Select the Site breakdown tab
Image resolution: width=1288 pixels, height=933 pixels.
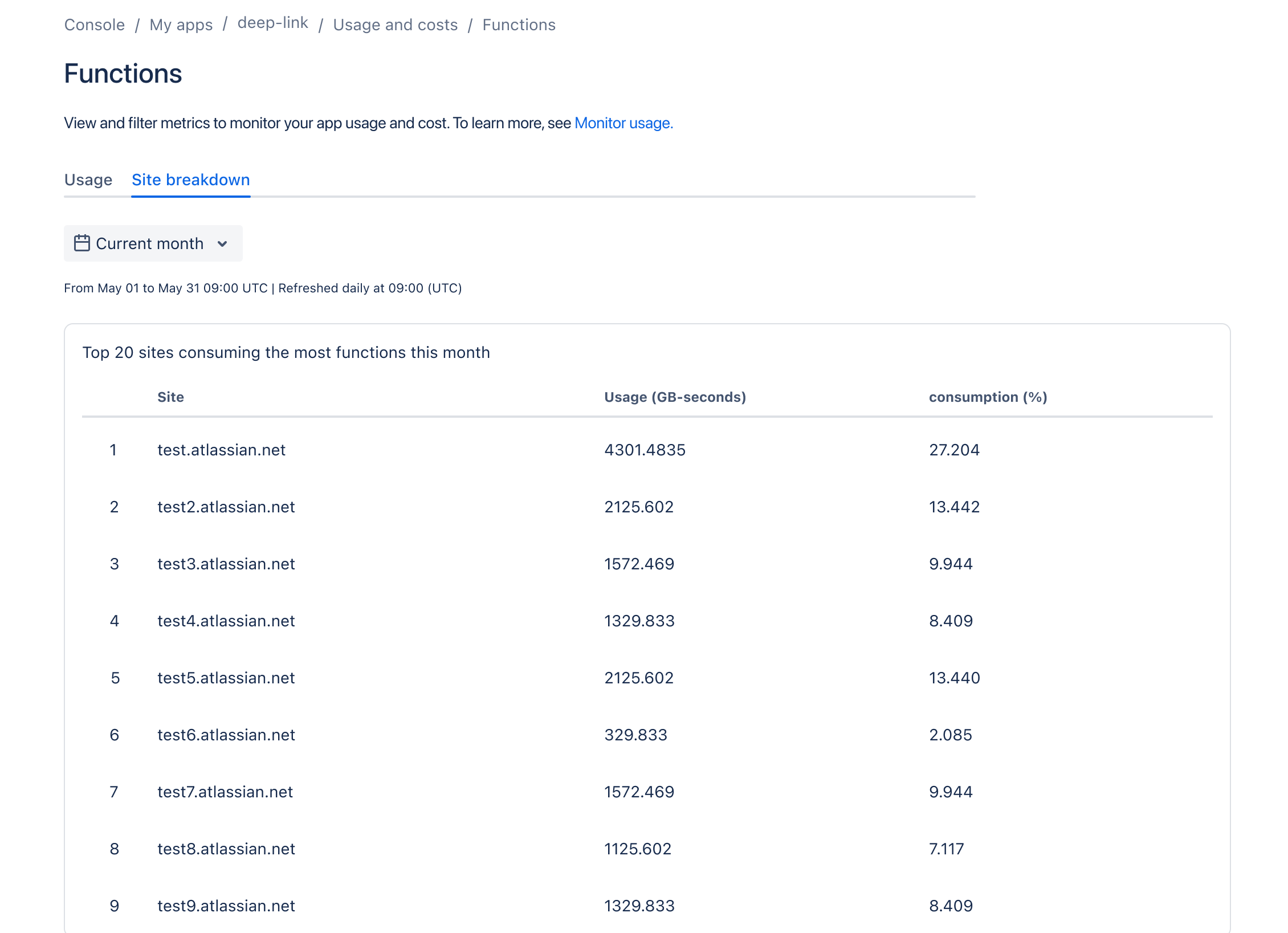(190, 180)
